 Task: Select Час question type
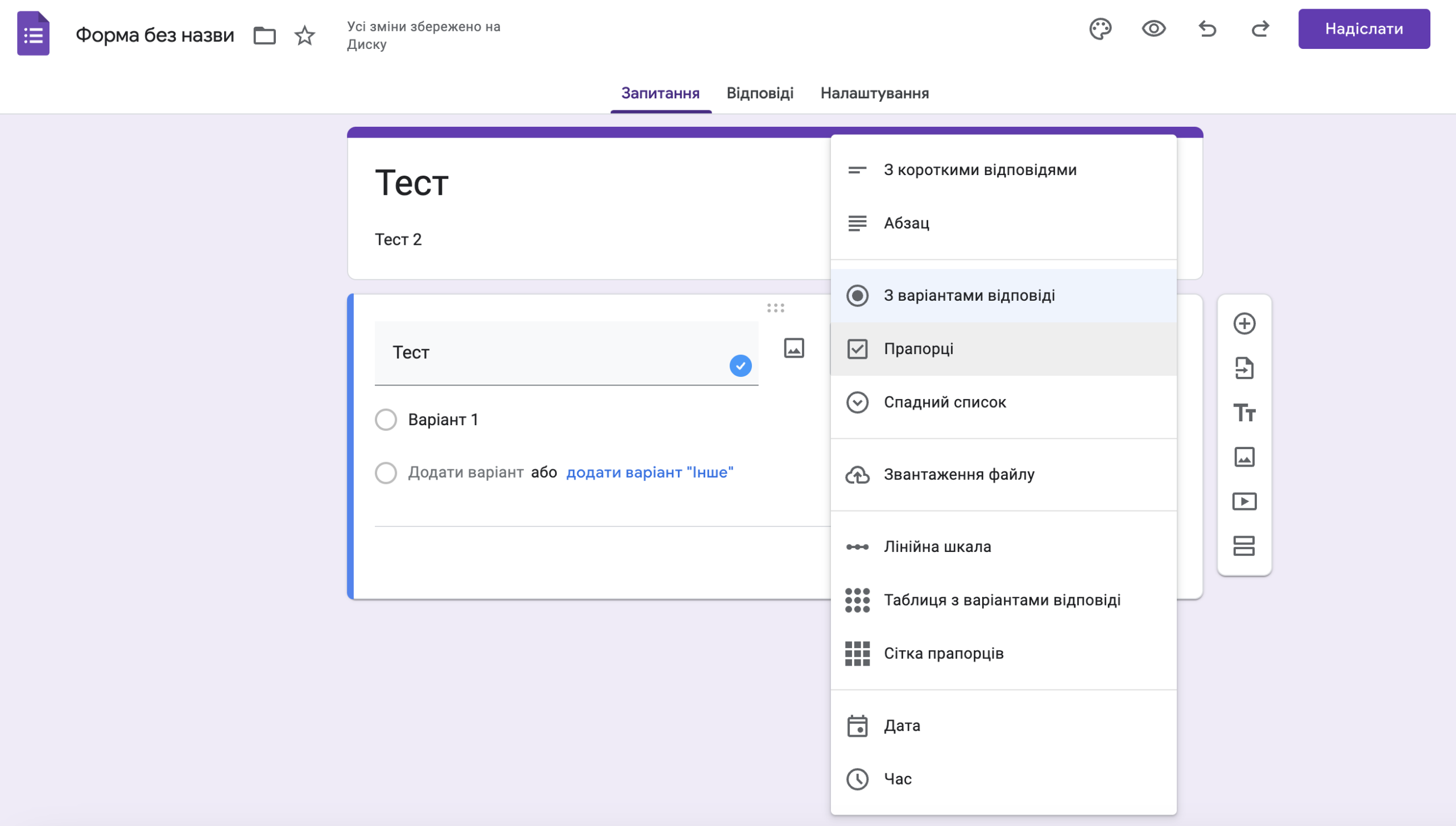[1003, 779]
